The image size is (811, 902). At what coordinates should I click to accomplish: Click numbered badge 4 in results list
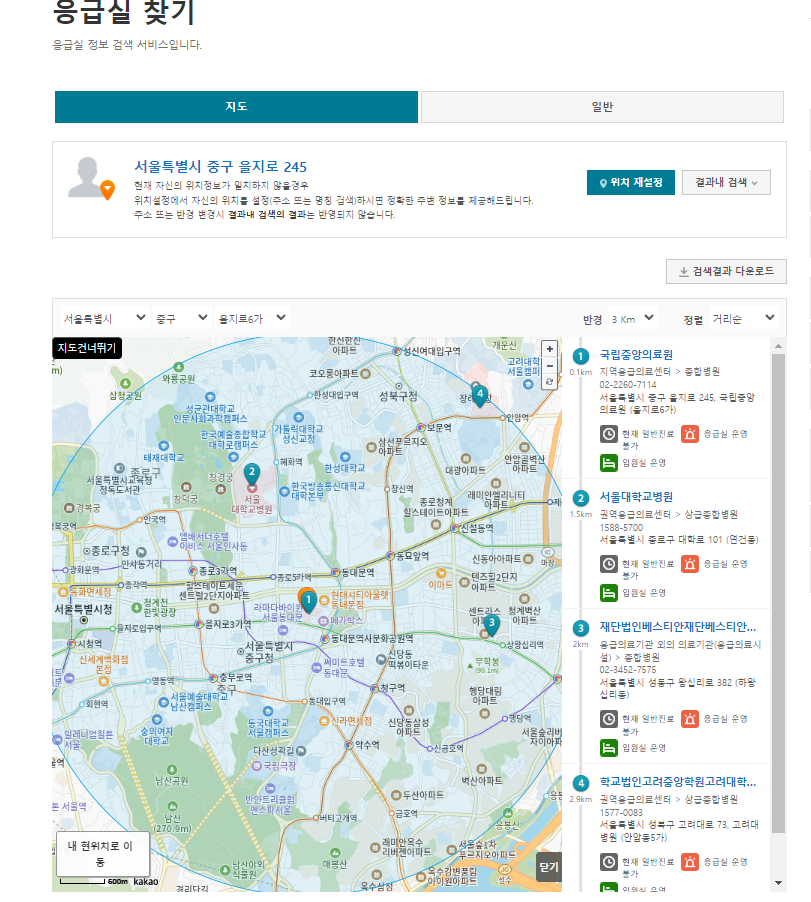[x=580, y=783]
